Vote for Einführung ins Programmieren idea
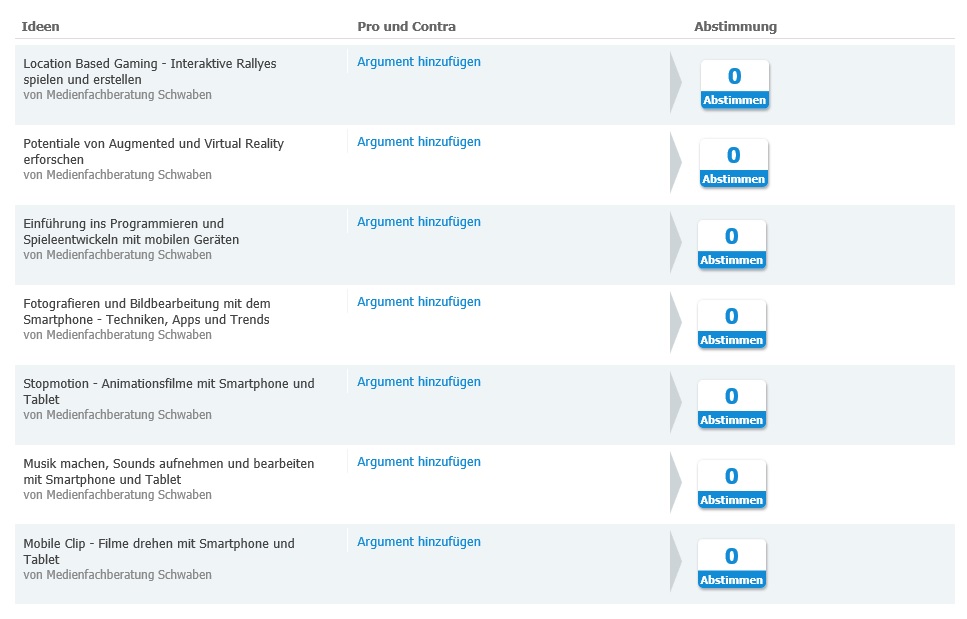 [731, 260]
